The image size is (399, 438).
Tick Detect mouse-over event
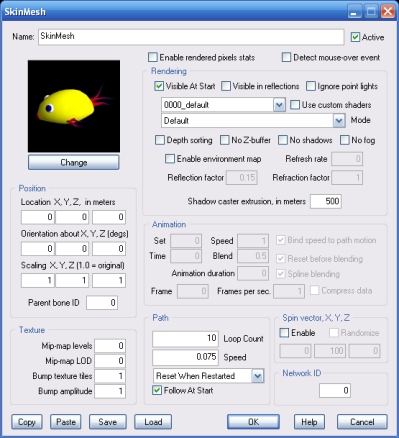pyautogui.click(x=286, y=57)
